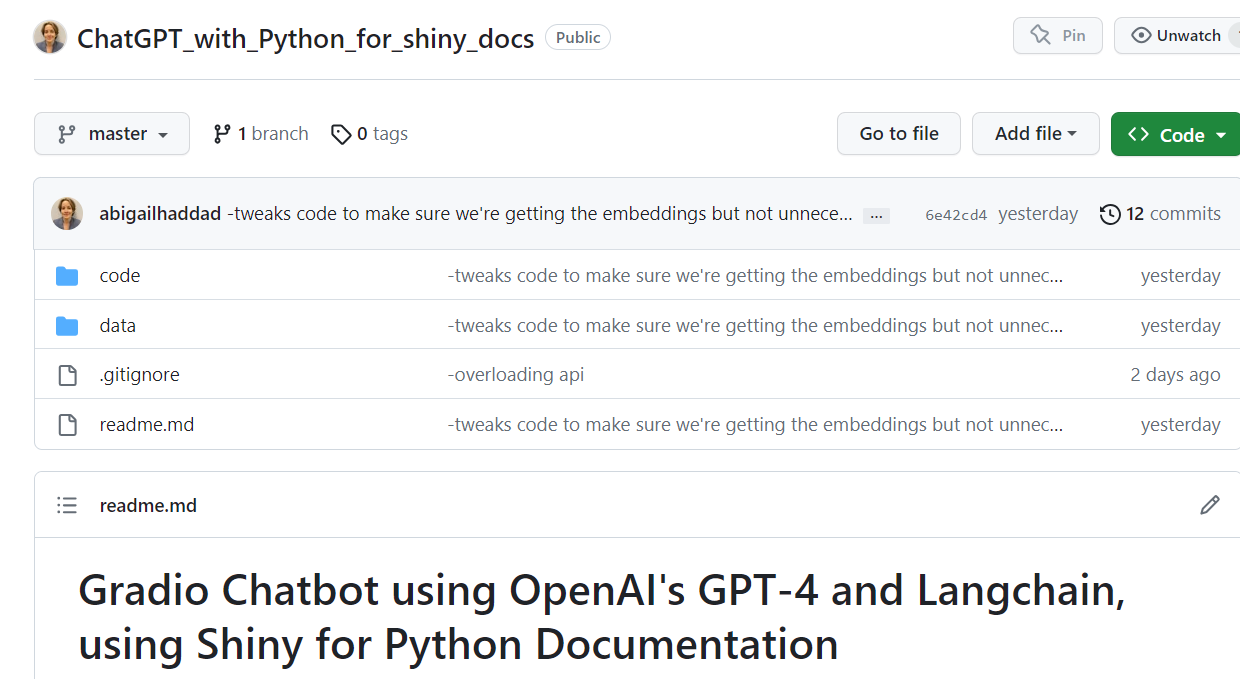Click the data folder icon
Image resolution: width=1240 pixels, height=679 pixels.
coord(67,326)
